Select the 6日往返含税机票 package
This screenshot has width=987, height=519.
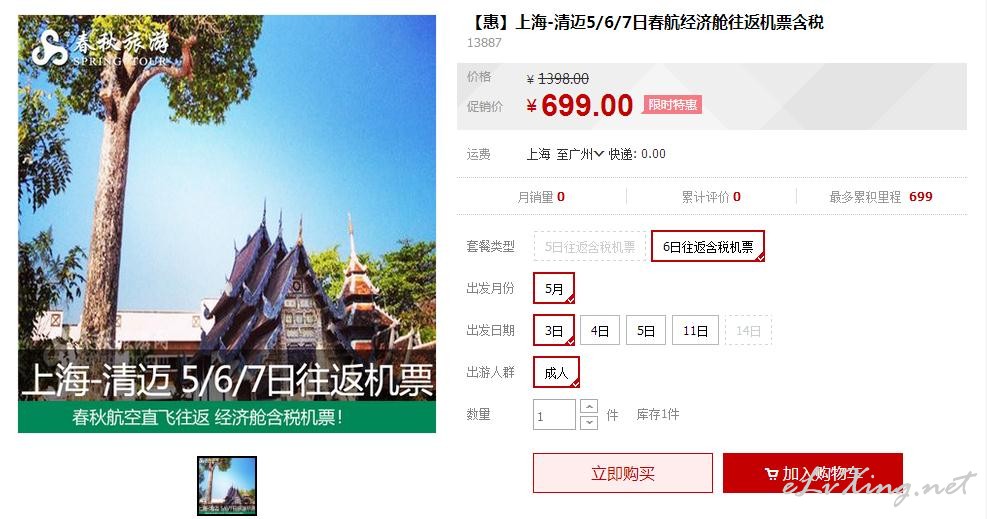(x=708, y=247)
